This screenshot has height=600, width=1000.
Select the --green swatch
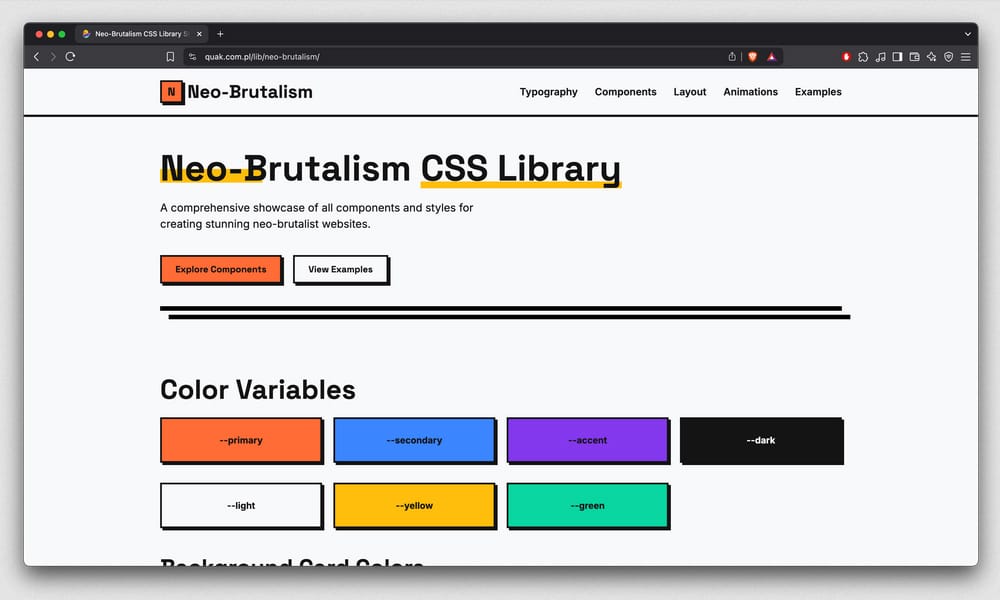tap(587, 506)
